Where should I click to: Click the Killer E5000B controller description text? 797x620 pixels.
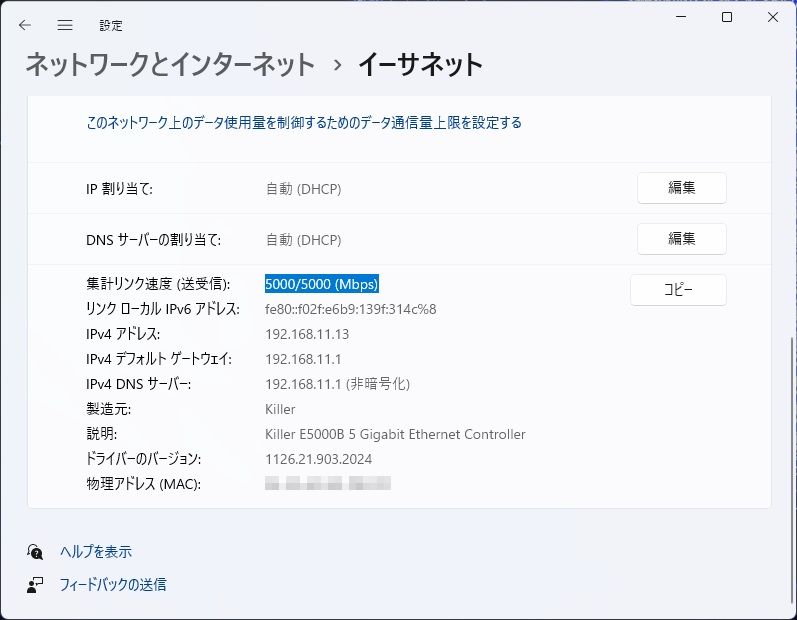click(x=395, y=434)
